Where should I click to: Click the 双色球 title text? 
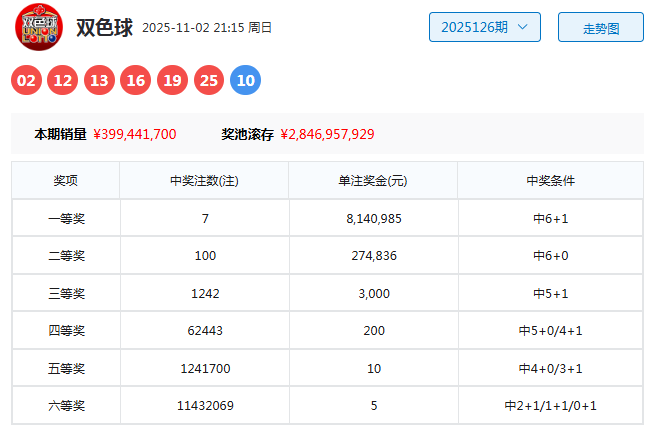pyautogui.click(x=104, y=27)
